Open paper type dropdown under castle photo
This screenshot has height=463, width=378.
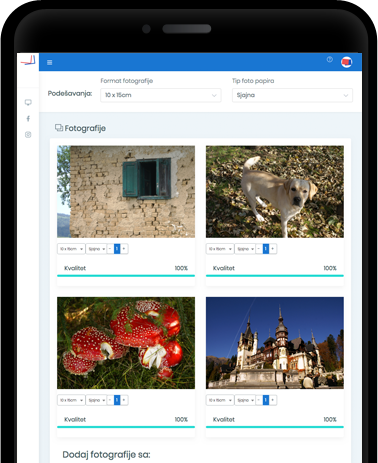tap(245, 400)
